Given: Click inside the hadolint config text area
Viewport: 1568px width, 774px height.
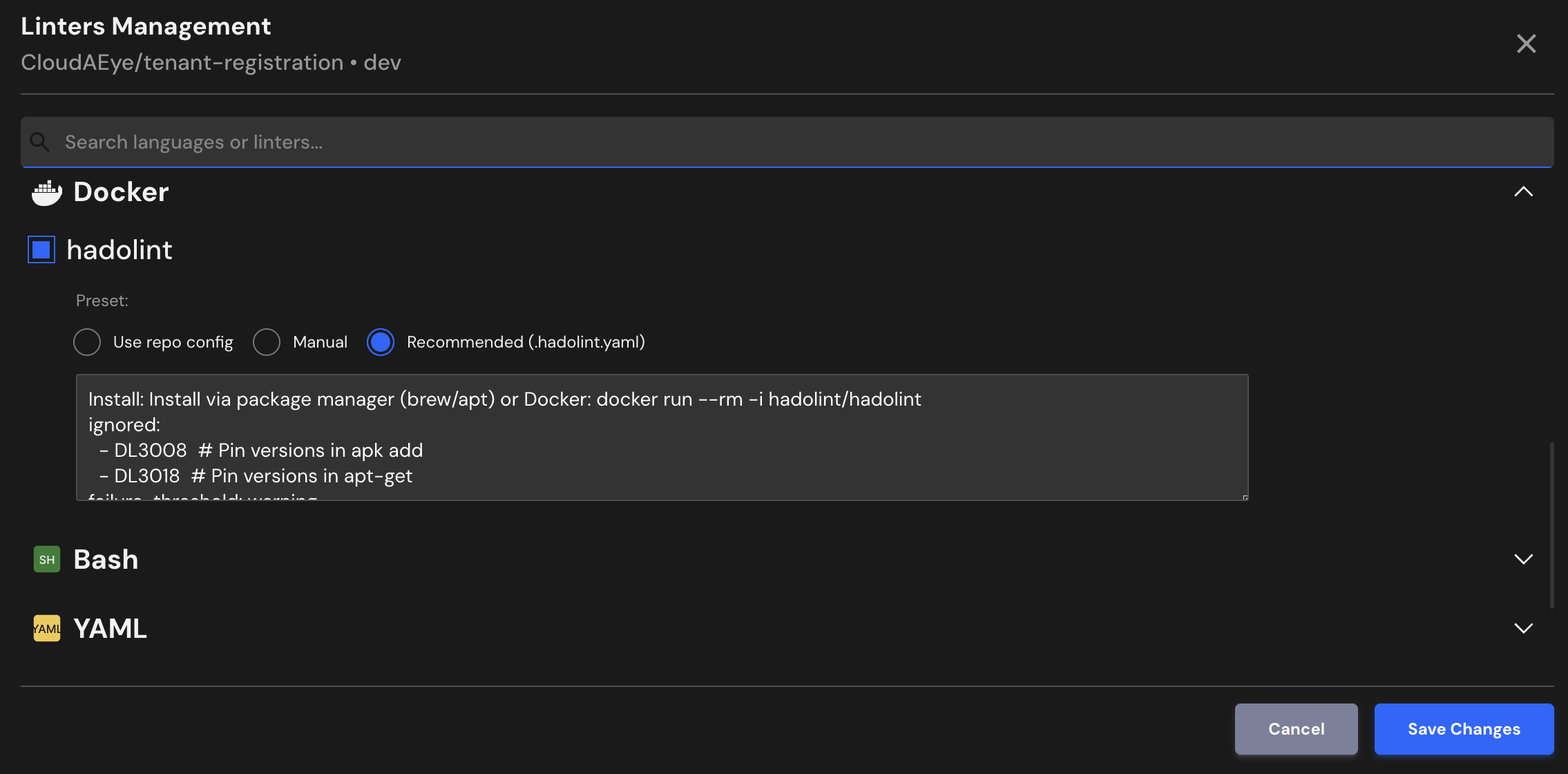Looking at the screenshot, I should [662, 437].
